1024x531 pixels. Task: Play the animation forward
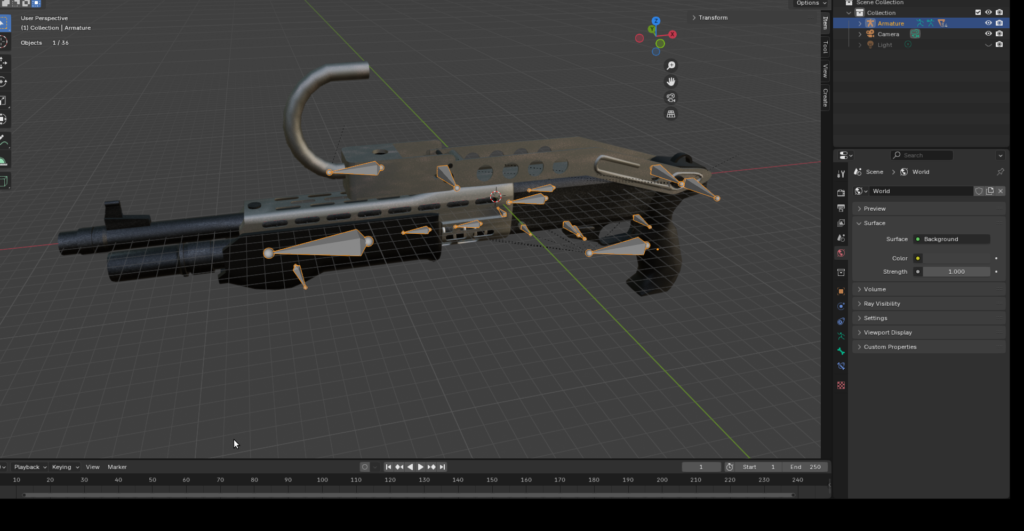pyautogui.click(x=421, y=467)
